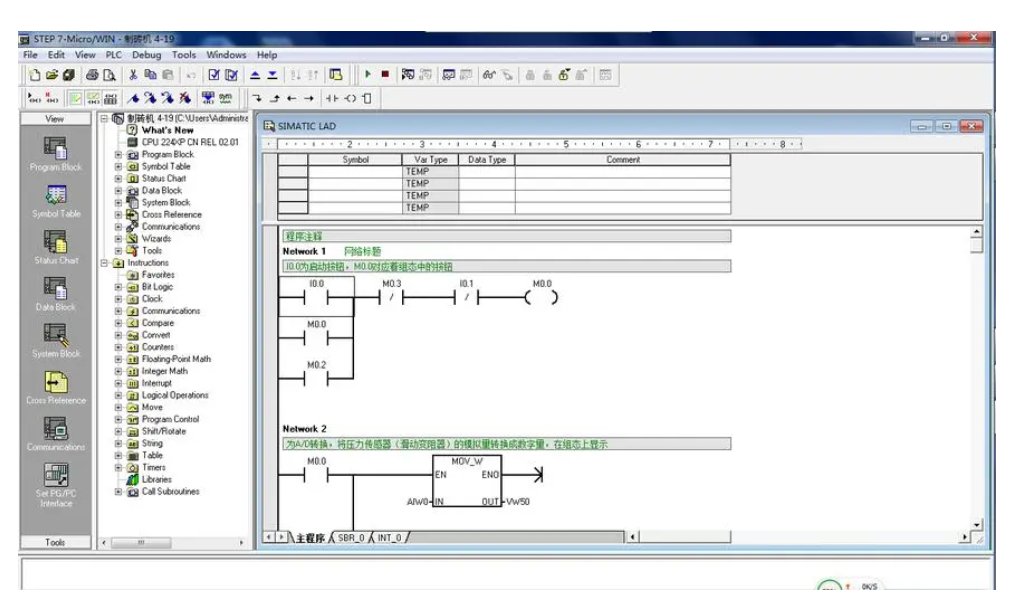Expand the Timers instruction folder

(x=119, y=467)
